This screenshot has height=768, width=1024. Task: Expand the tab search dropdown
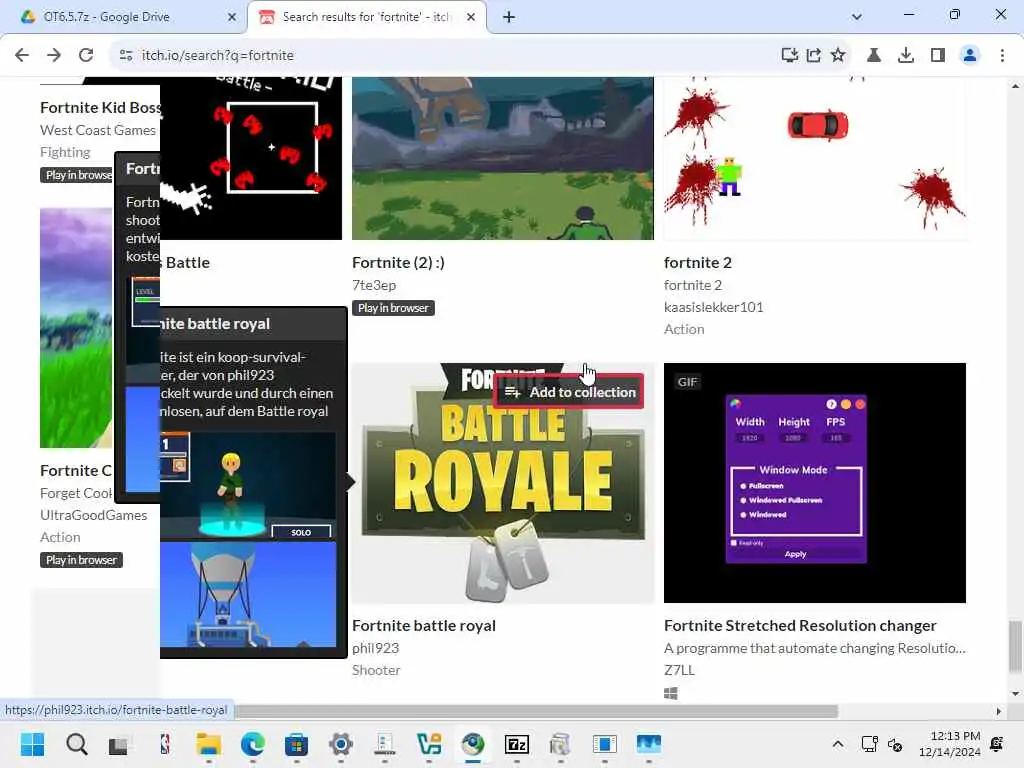[x=857, y=17]
